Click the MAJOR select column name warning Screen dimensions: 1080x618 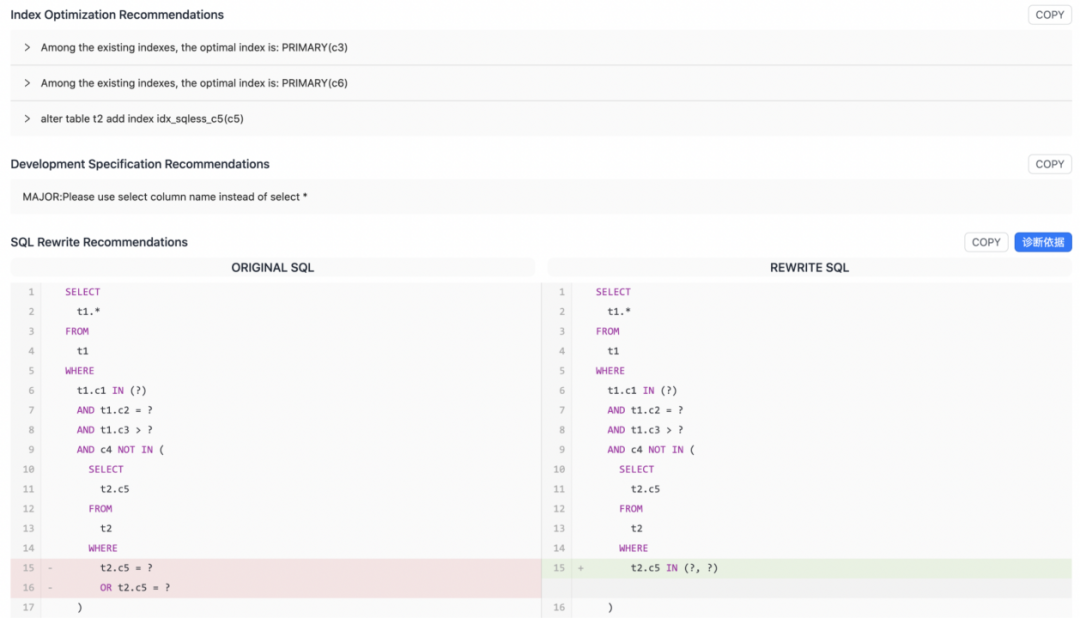pyautogui.click(x=165, y=197)
